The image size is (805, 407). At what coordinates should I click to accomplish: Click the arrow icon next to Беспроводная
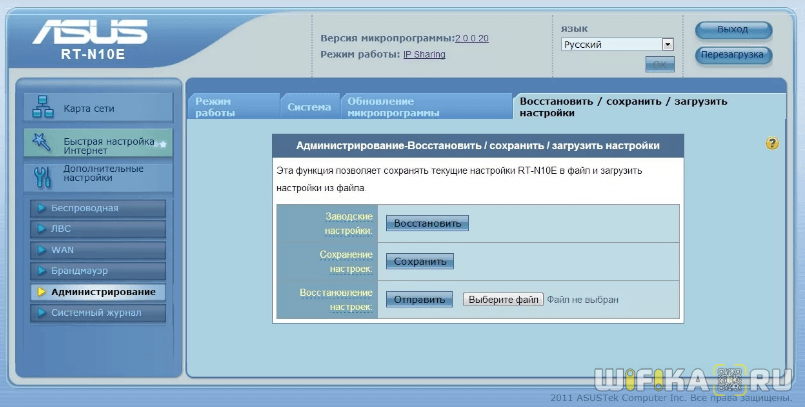42,208
